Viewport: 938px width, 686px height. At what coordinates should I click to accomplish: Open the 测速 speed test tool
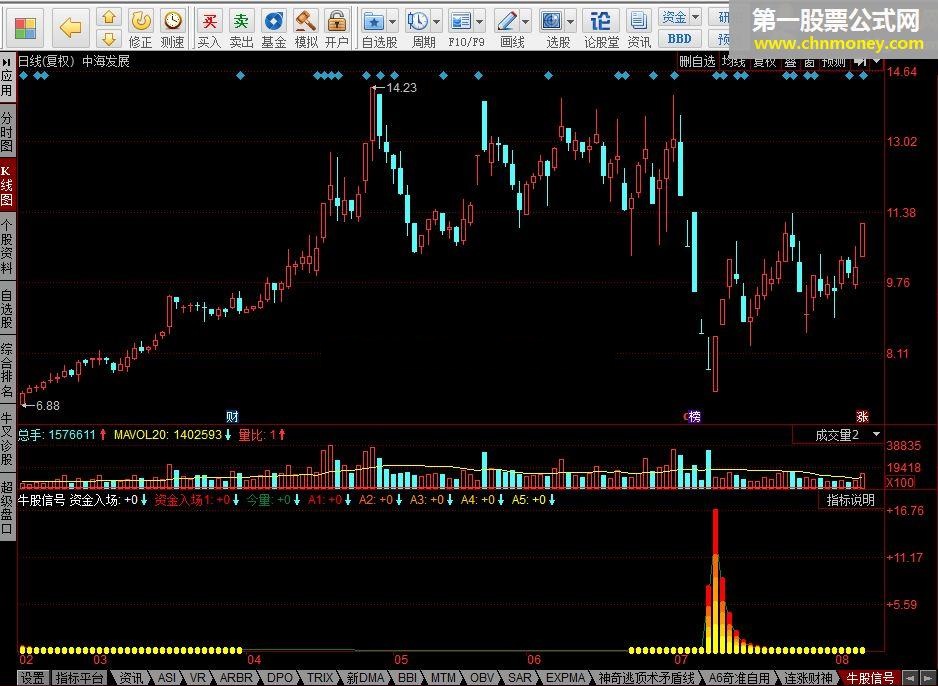coord(172,29)
